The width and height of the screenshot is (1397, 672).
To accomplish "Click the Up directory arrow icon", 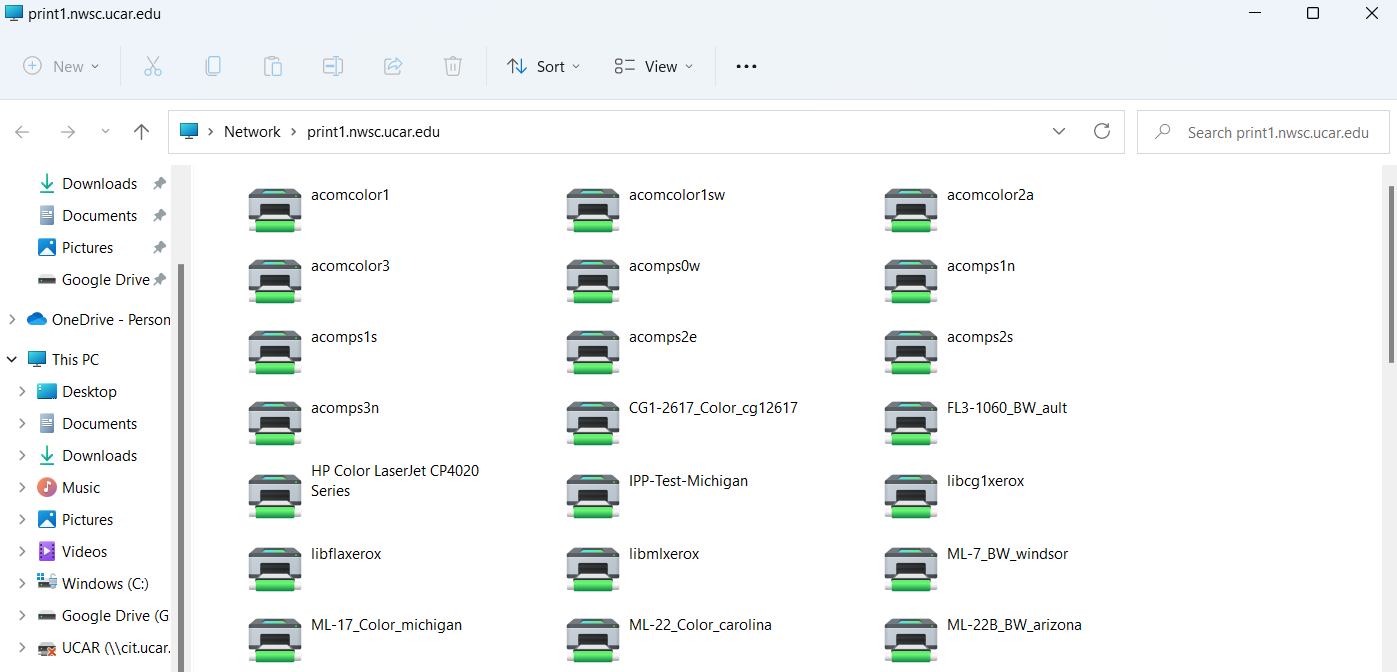I will click(x=142, y=132).
